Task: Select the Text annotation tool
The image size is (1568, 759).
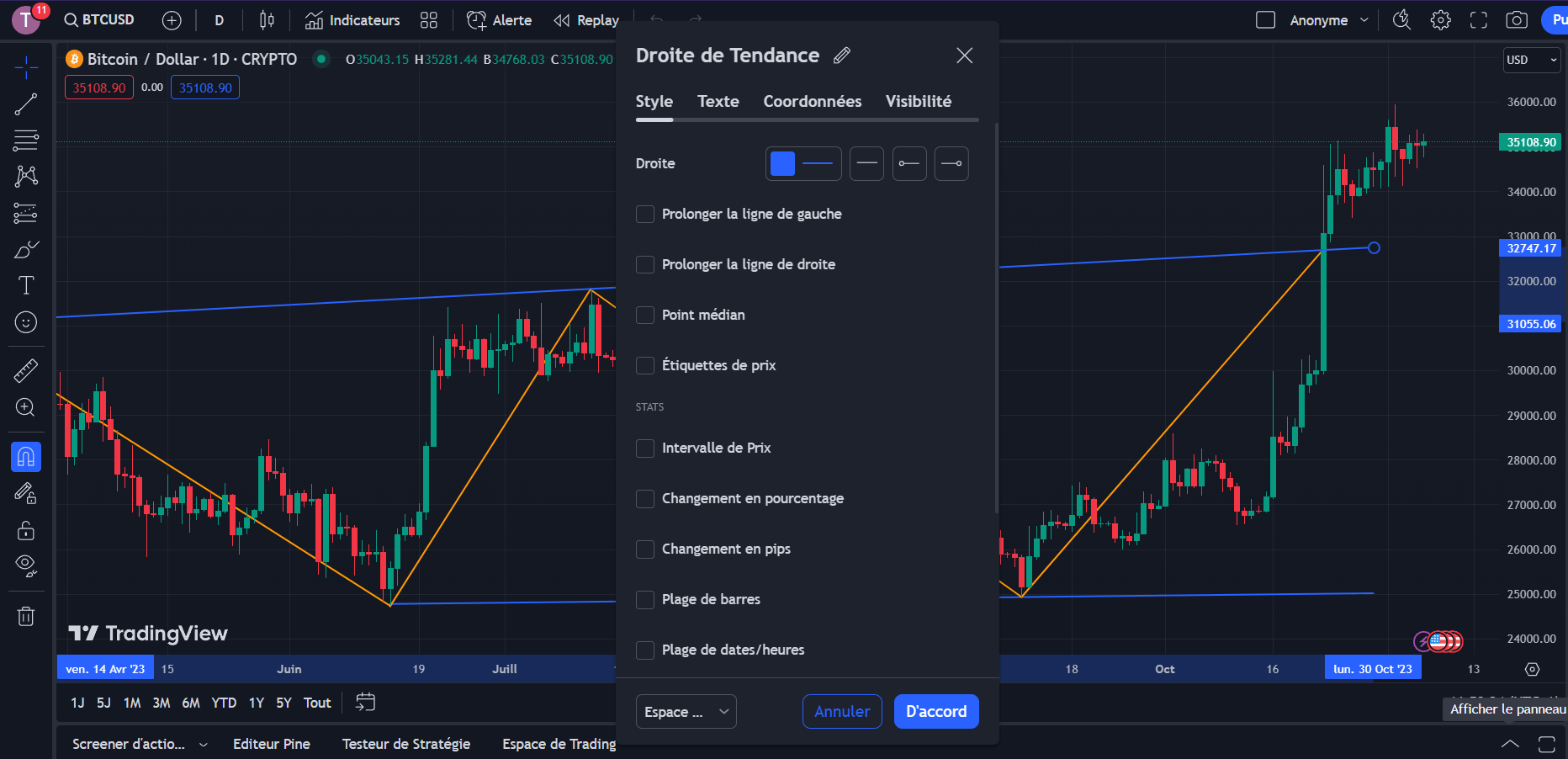Action: (25, 285)
